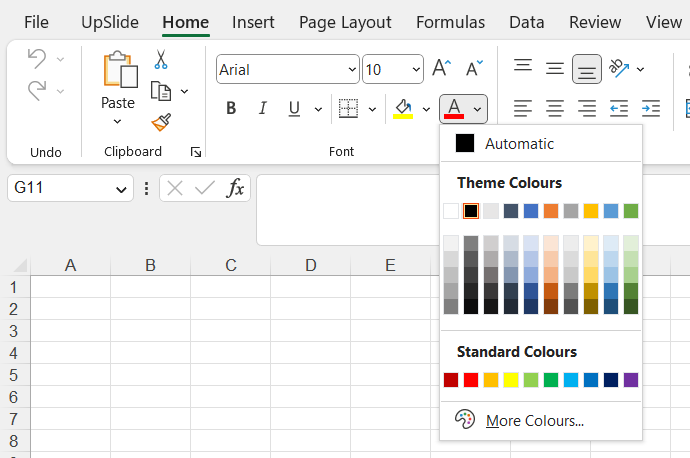Pick the red standard colour swatch
Screen dimensions: 690x458
[471, 380]
